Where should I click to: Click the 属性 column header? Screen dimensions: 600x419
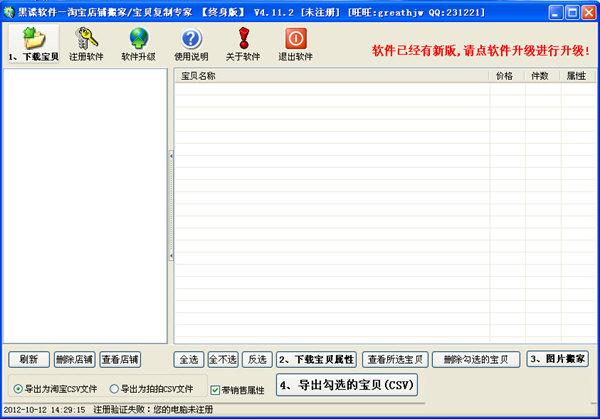coord(575,75)
